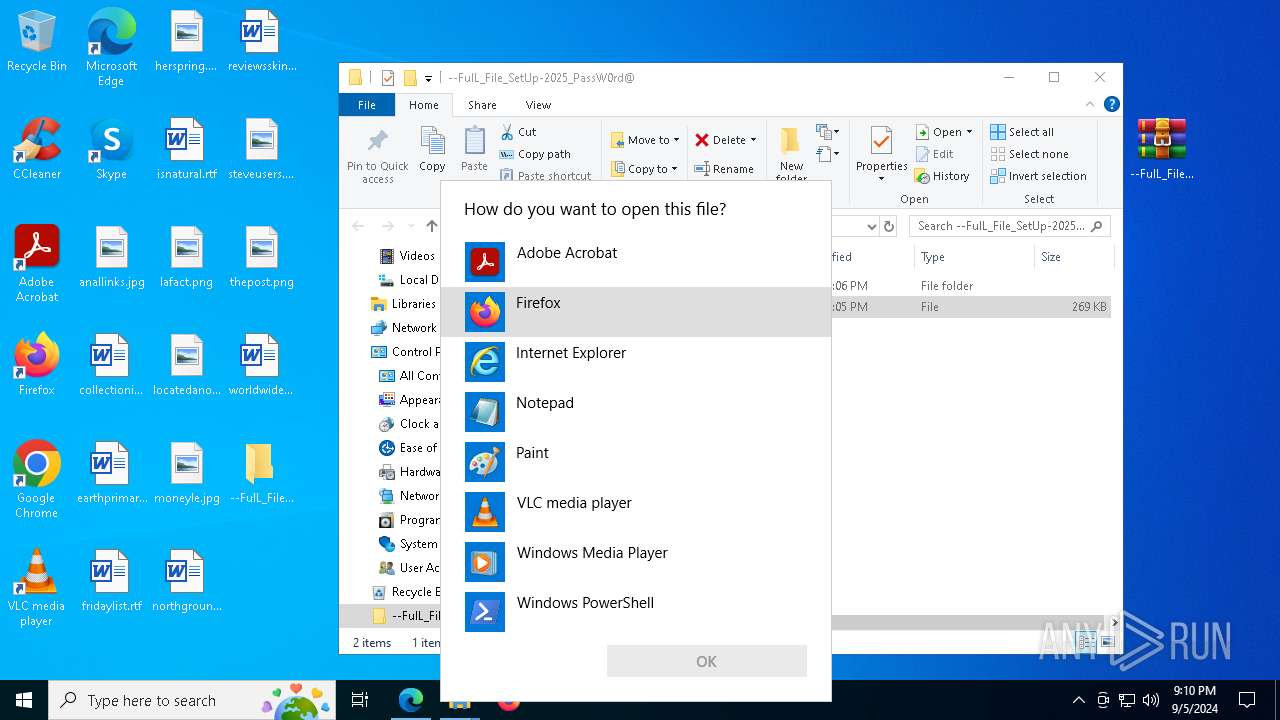The image size is (1280, 720).
Task: Select Adobe Acrobat in the open-with list
Action: click(635, 262)
